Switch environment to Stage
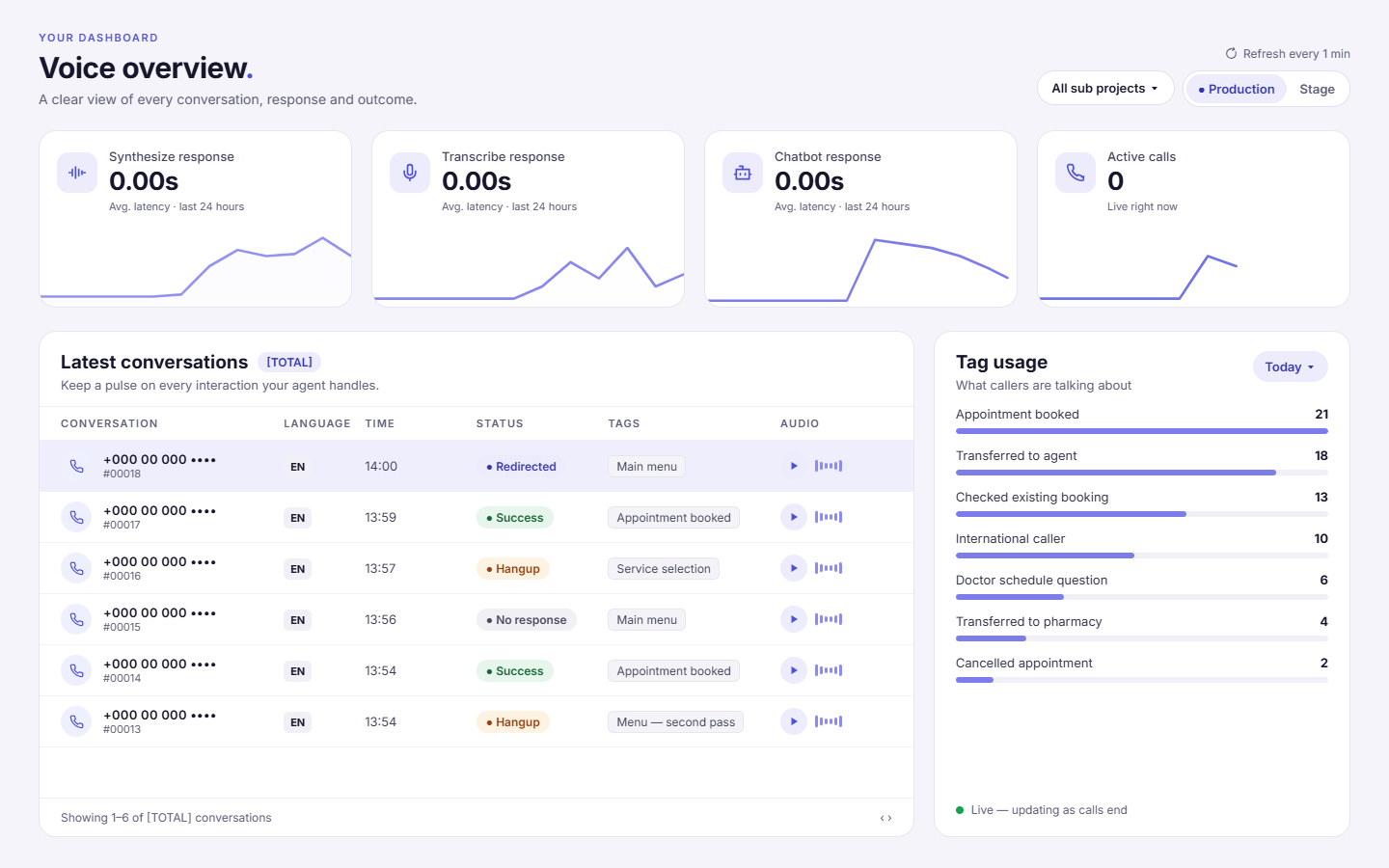Viewport: 1389px width, 868px height. [x=1317, y=89]
